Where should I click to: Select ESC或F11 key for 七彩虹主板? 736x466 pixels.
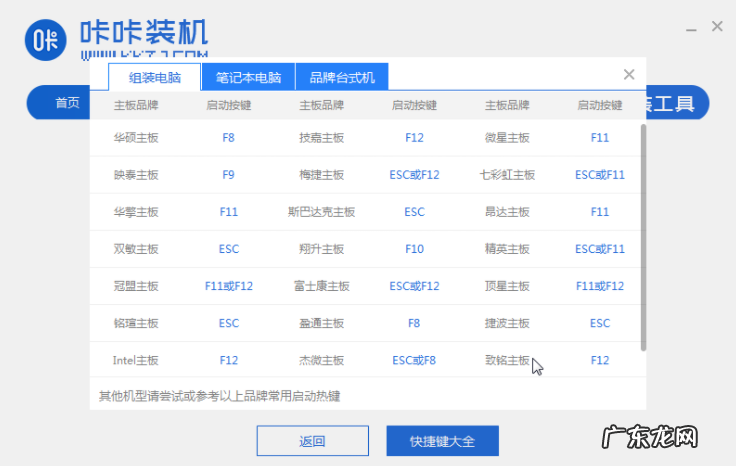click(600, 175)
